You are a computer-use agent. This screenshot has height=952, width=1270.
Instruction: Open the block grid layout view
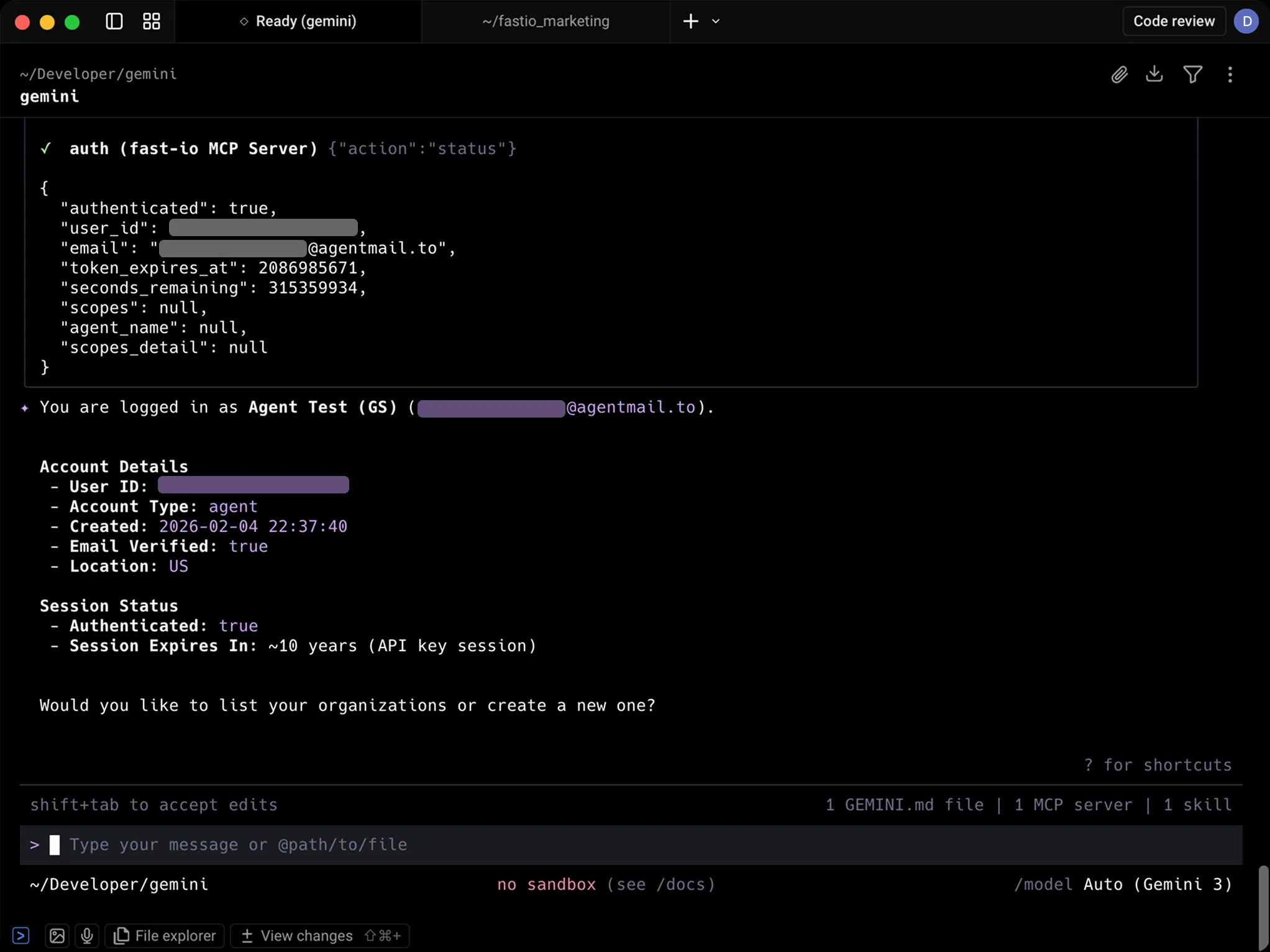coord(150,21)
